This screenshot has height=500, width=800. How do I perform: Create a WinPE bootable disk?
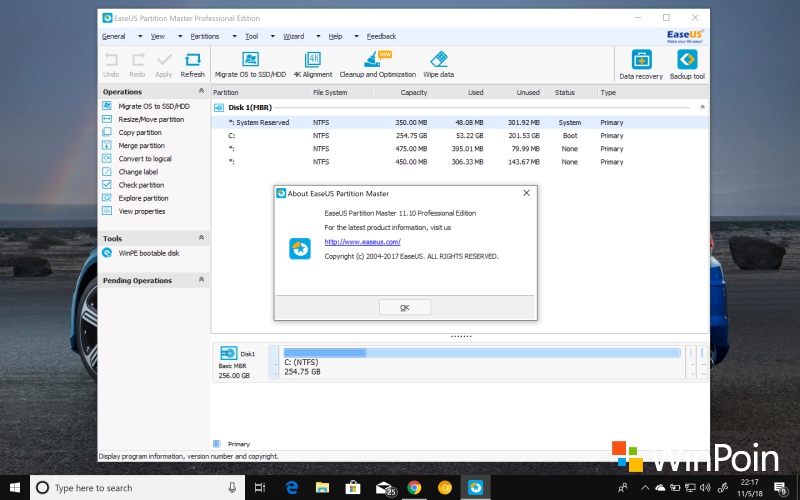click(148, 253)
